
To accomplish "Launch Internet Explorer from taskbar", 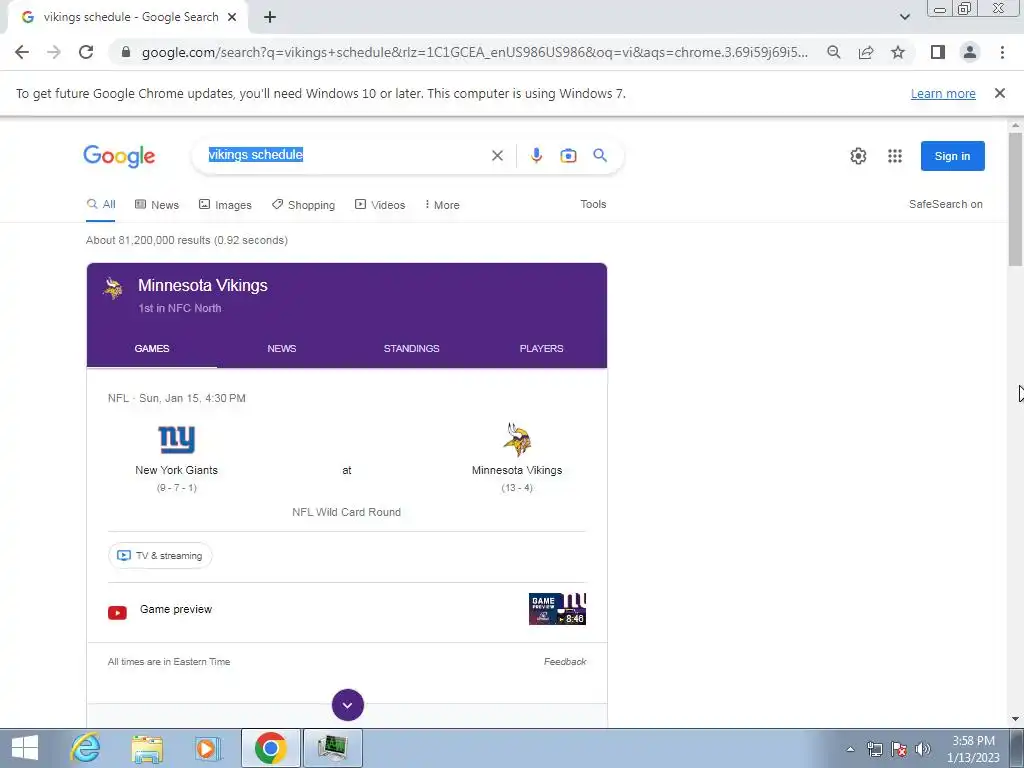I will click(86, 748).
